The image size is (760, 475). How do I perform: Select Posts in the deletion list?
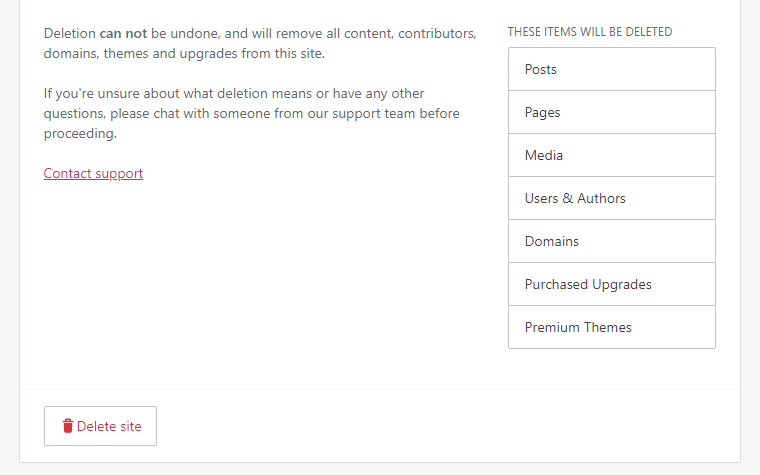611,69
